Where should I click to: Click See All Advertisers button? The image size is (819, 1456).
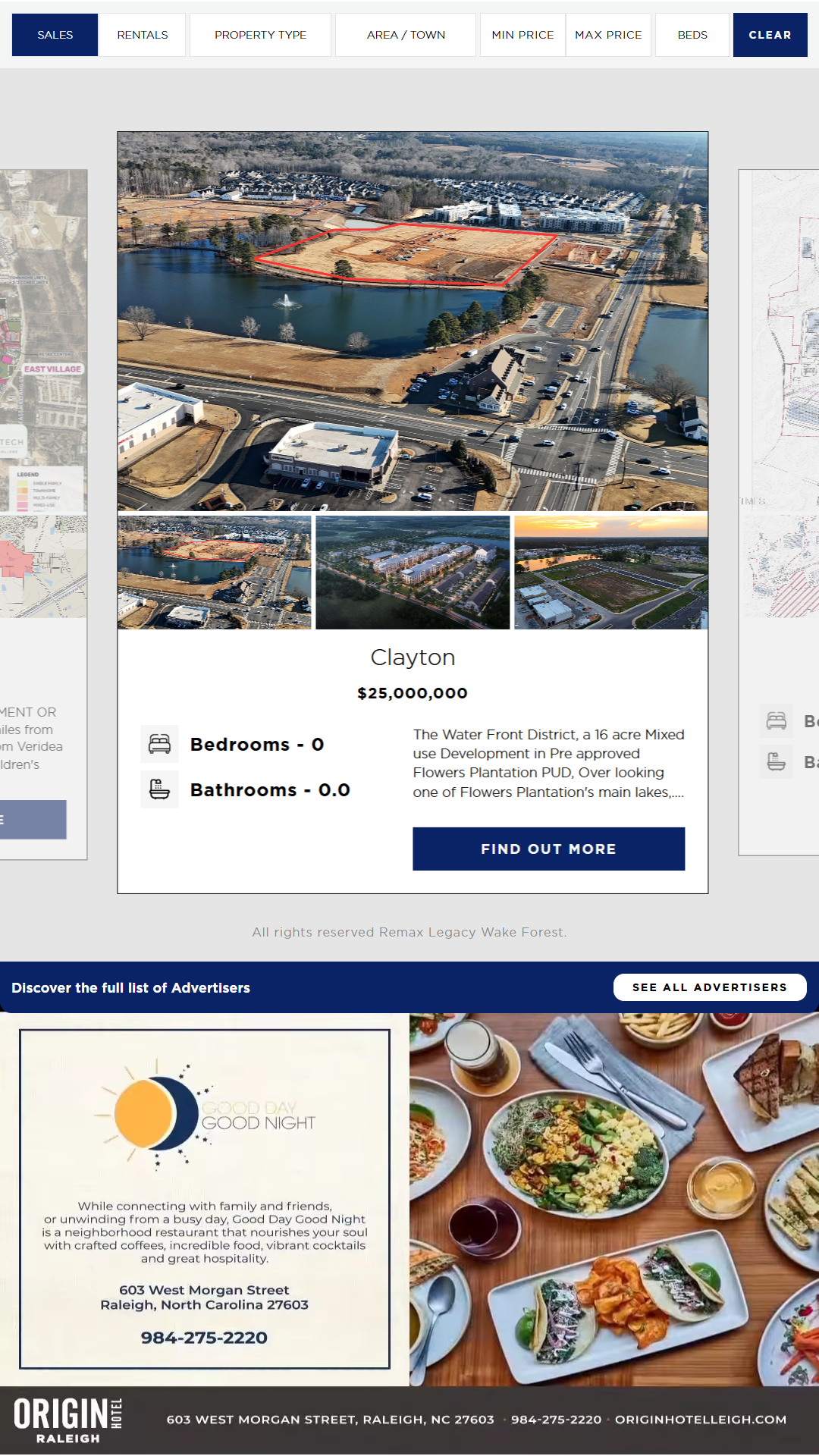tap(710, 987)
